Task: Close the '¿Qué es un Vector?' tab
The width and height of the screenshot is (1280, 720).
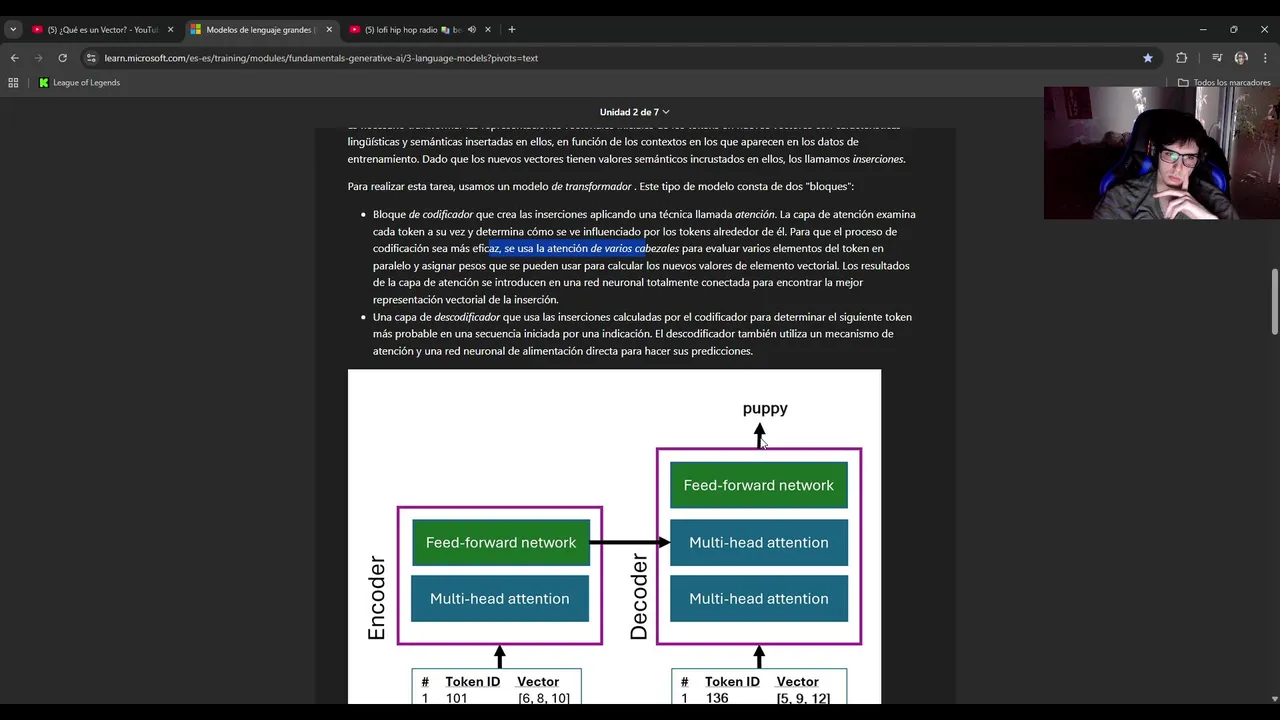Action: 170,30
